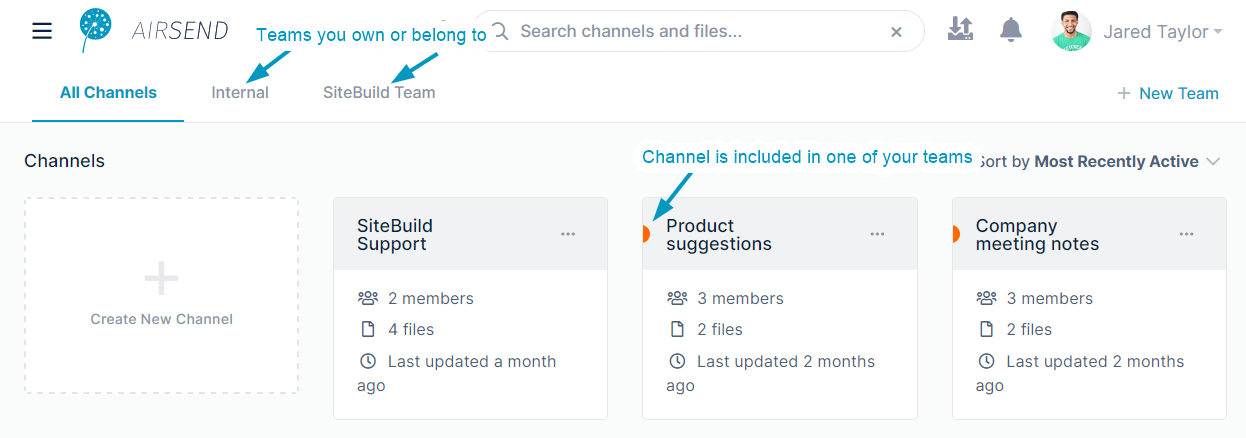
Task: Open Company meeting notes three-dot menu
Action: point(1186,234)
